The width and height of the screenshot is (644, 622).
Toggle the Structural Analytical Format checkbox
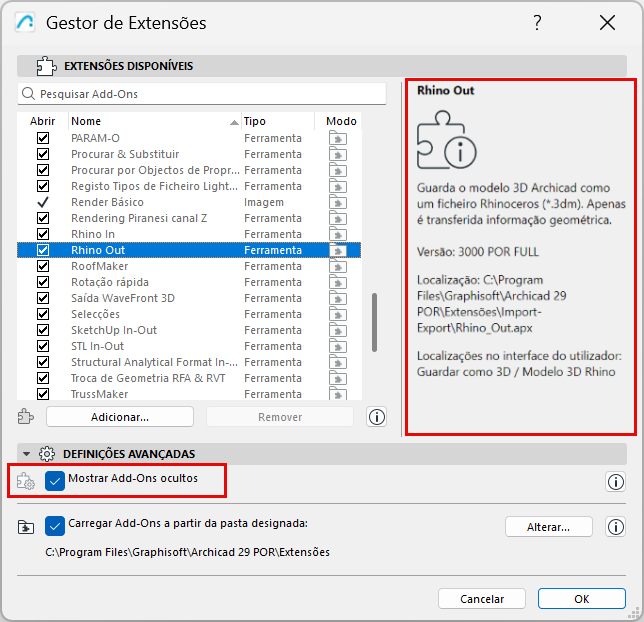pos(43,362)
